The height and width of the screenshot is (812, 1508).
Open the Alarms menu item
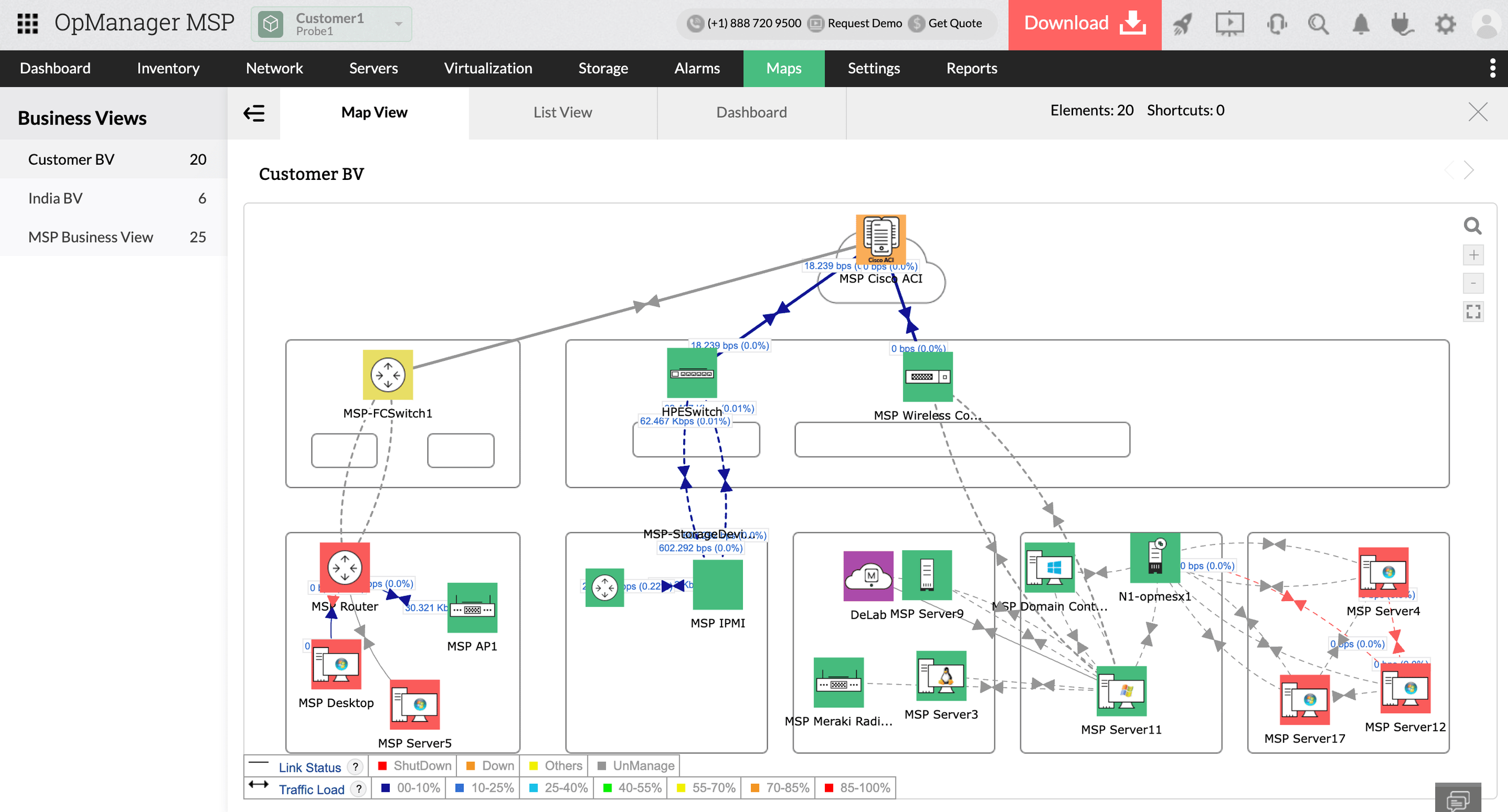697,68
